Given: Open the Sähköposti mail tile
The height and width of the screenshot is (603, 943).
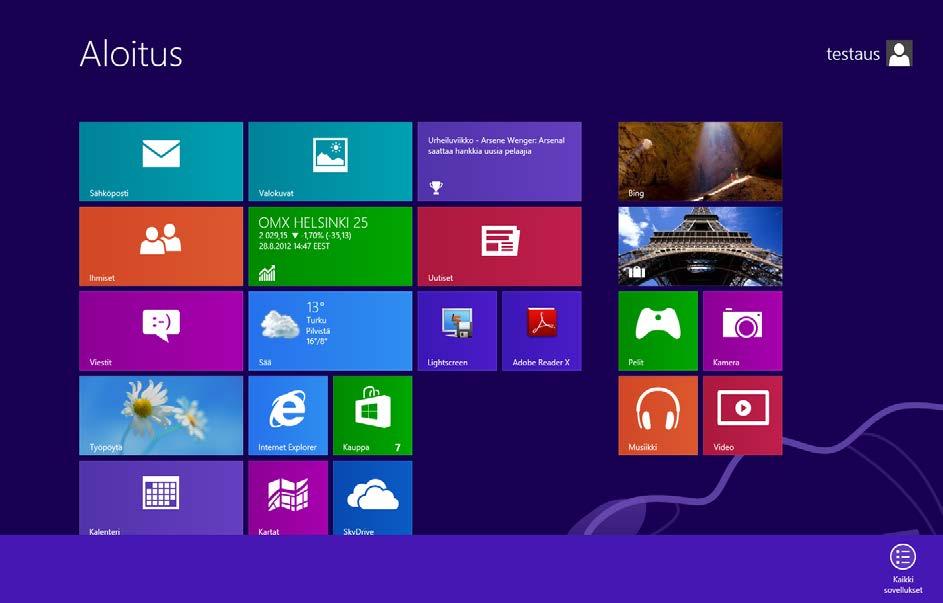Looking at the screenshot, I should [161, 162].
